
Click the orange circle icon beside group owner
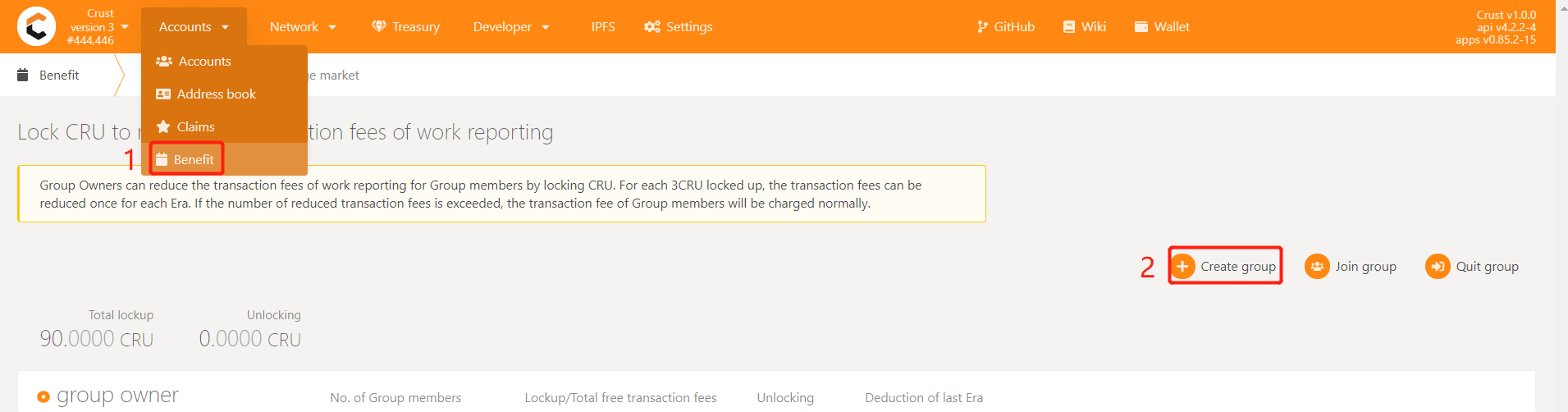point(43,397)
